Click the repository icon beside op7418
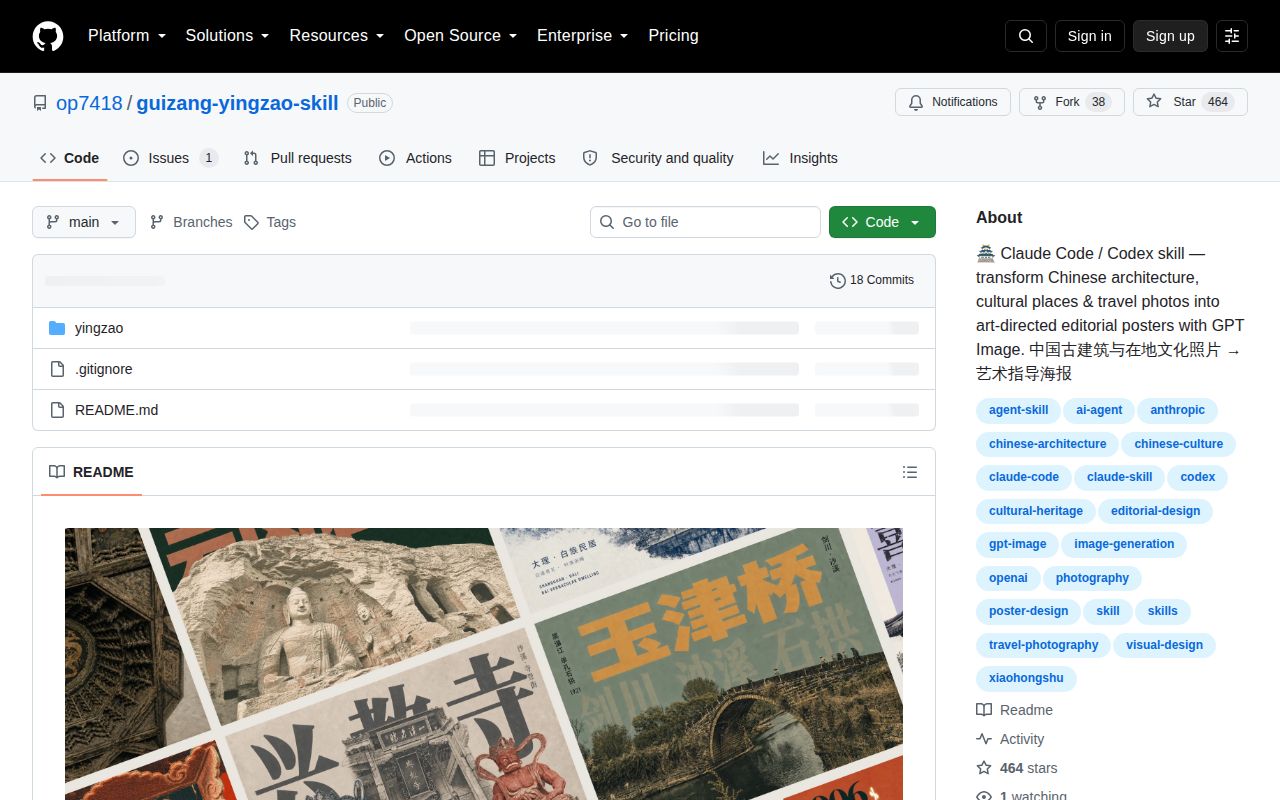The width and height of the screenshot is (1280, 800). [40, 103]
